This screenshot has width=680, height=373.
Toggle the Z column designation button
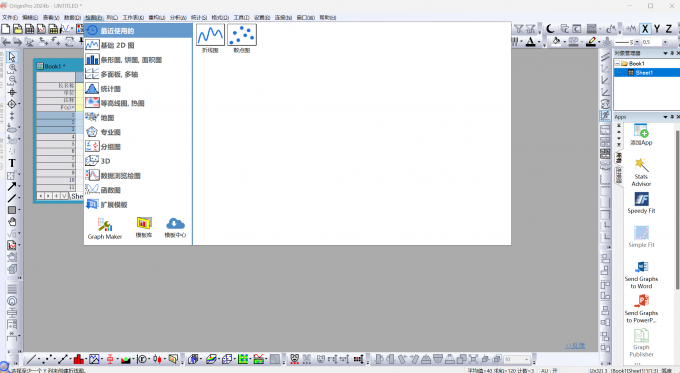pyautogui.click(x=669, y=29)
